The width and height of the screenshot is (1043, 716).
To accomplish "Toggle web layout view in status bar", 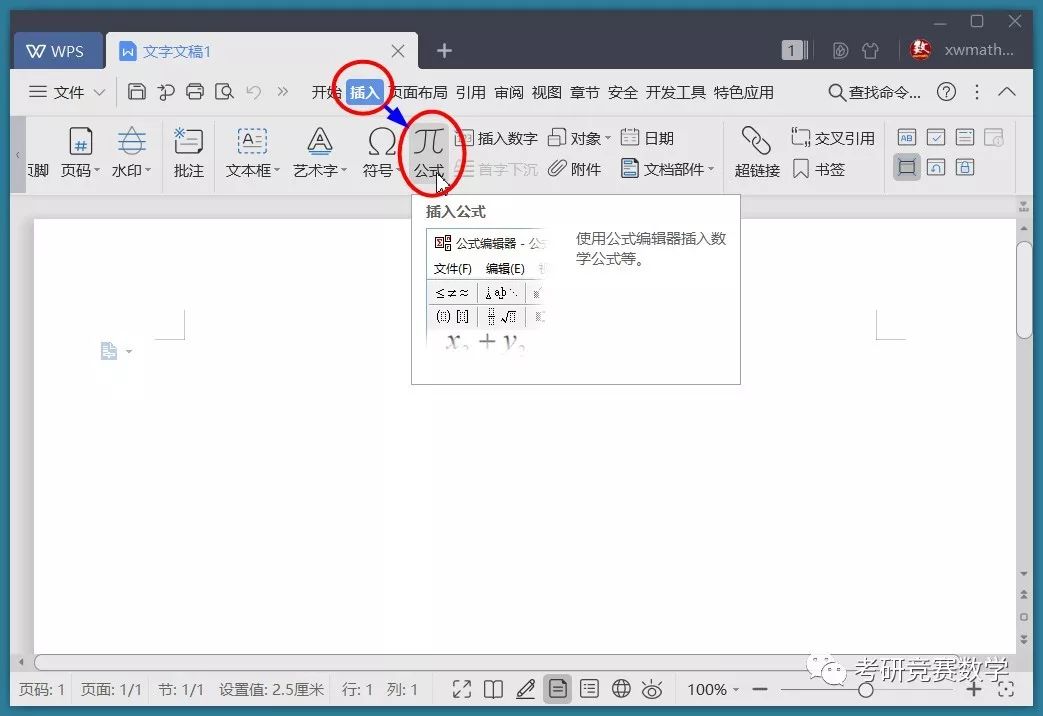I will pos(621,689).
